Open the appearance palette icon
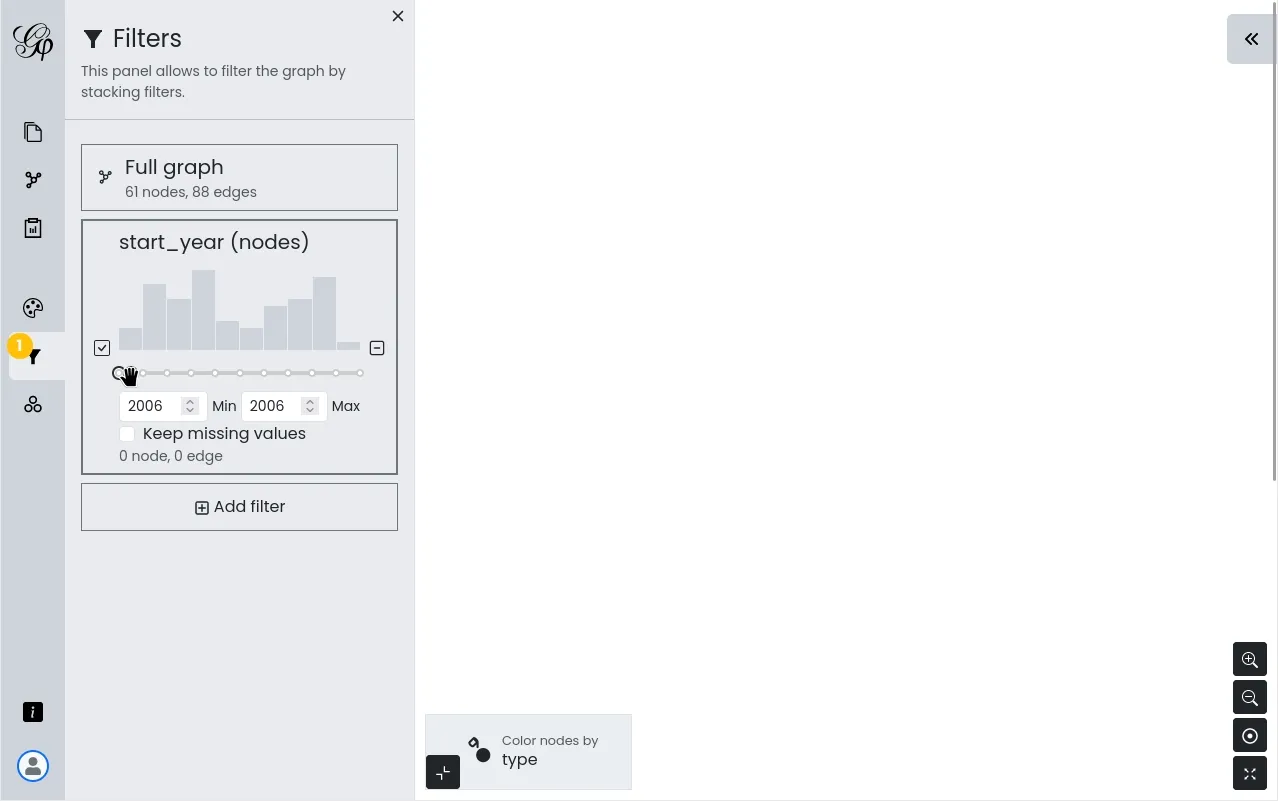 pyautogui.click(x=33, y=308)
